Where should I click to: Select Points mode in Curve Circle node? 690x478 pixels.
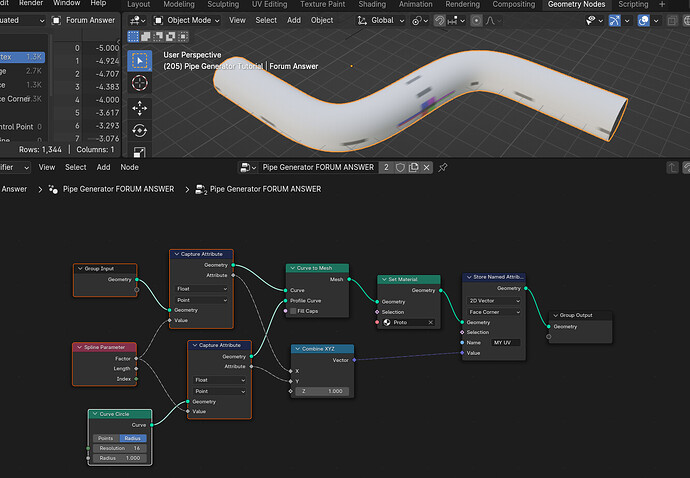(x=106, y=438)
